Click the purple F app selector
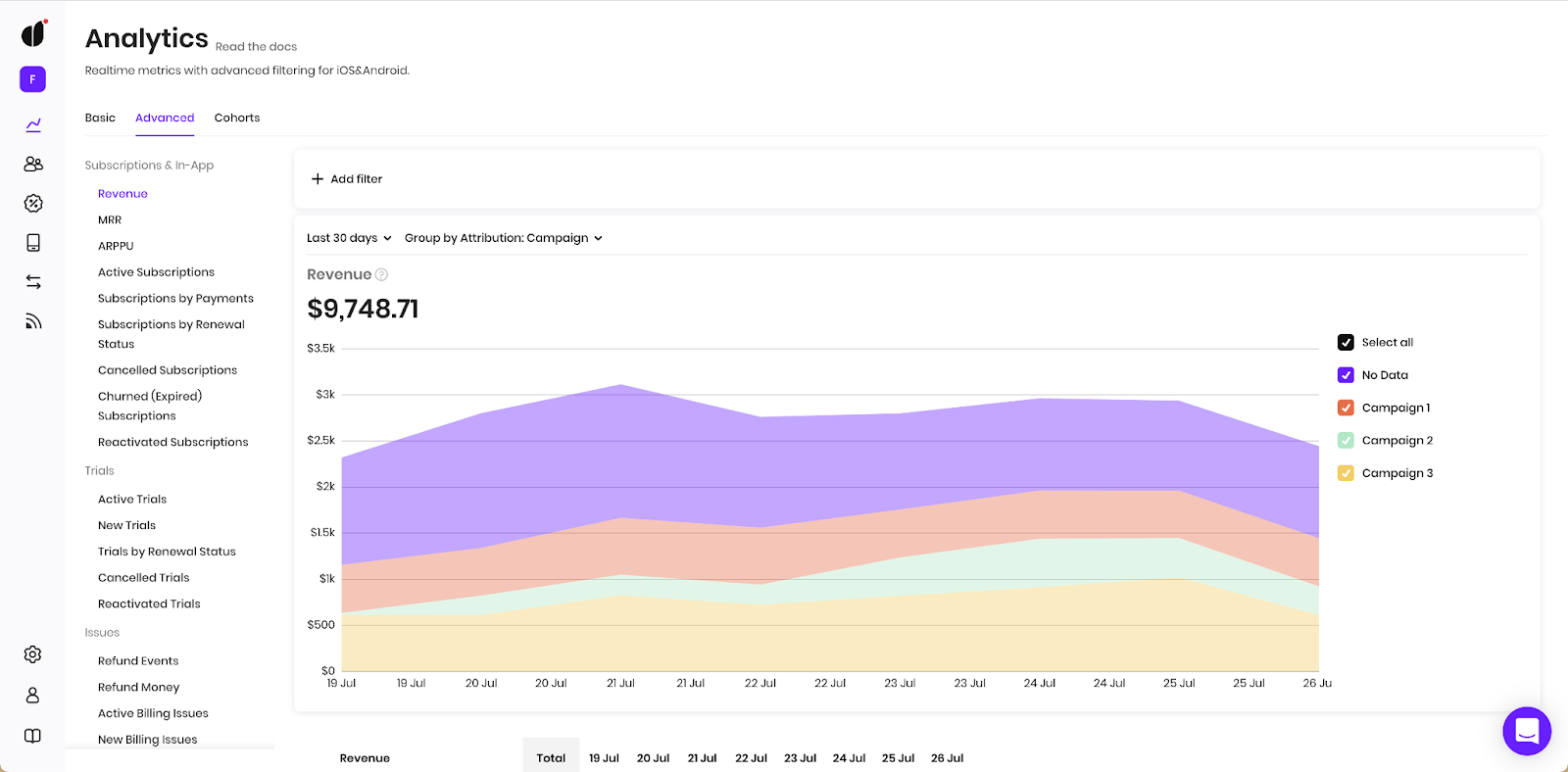Viewport: 1568px width, 772px height. pos(32,79)
